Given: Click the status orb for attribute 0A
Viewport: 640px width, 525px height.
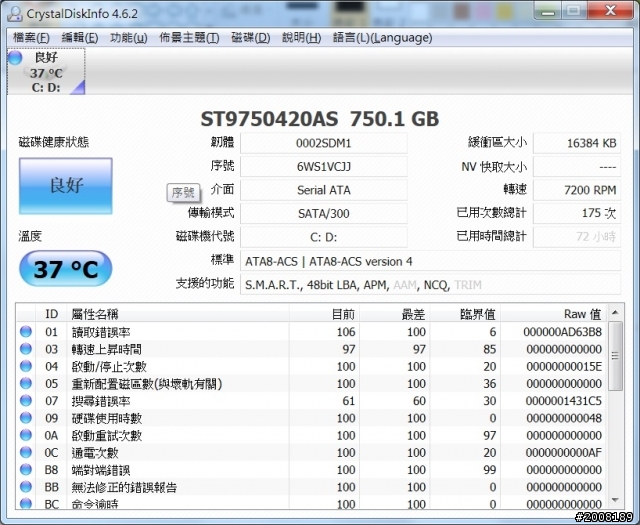Looking at the screenshot, I should [26, 435].
